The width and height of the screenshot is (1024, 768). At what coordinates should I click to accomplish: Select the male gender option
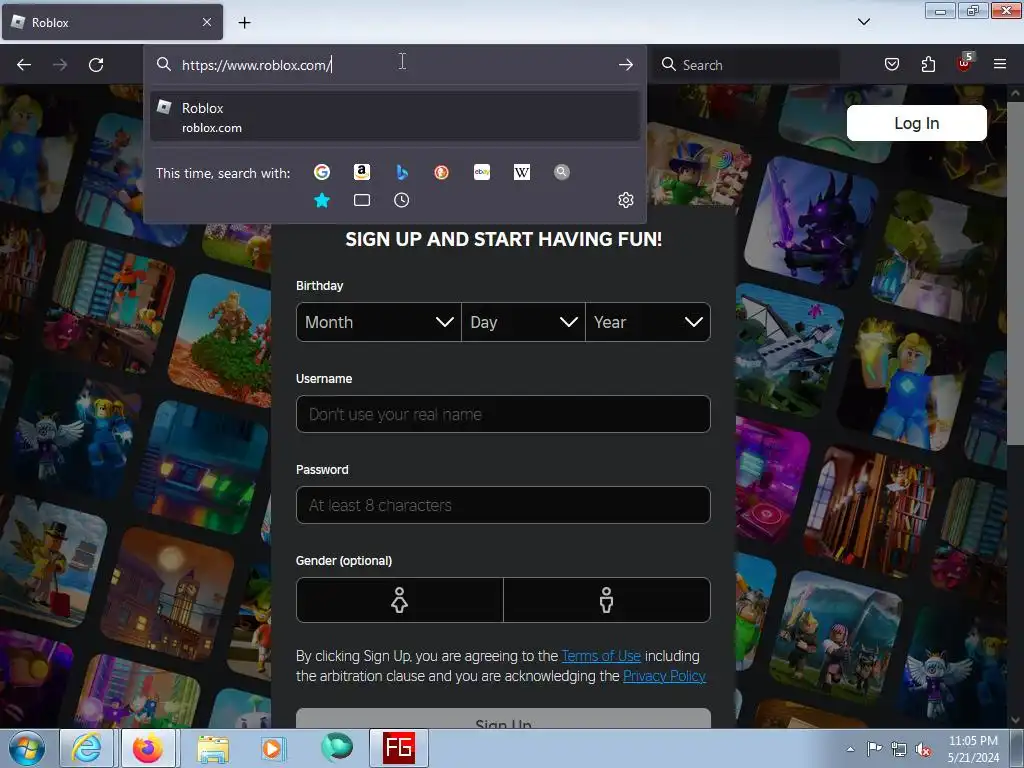click(607, 600)
